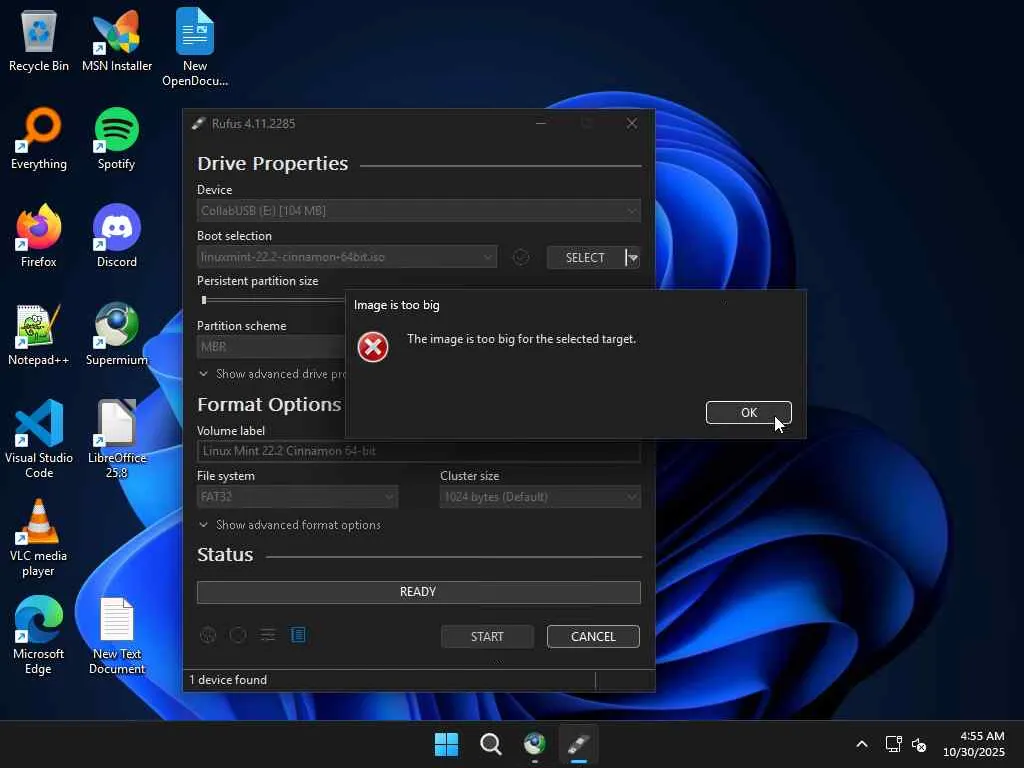The image size is (1024, 768).
Task: Minimize the Rufus window
Action: point(541,123)
